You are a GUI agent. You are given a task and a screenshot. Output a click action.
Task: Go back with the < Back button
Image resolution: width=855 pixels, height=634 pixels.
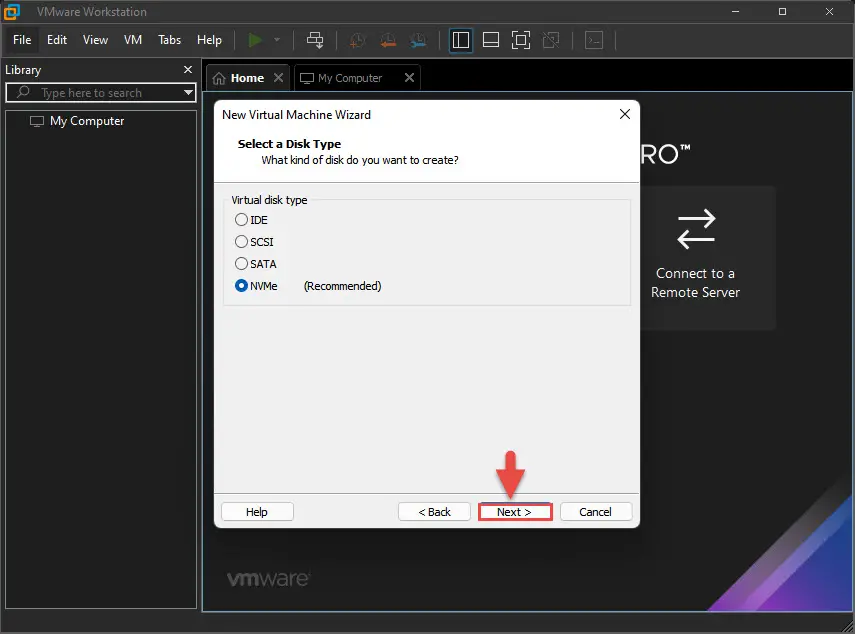coord(434,512)
